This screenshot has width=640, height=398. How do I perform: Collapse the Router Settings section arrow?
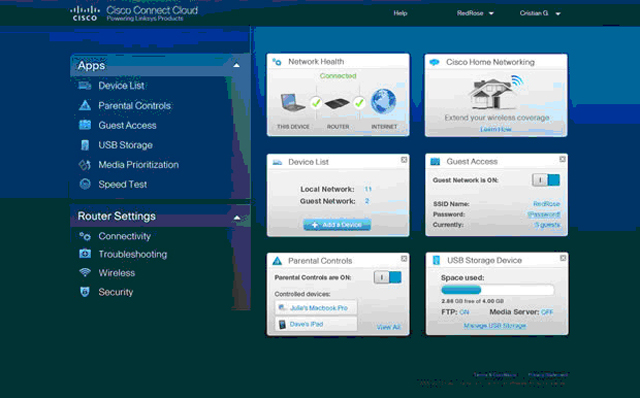click(x=237, y=218)
